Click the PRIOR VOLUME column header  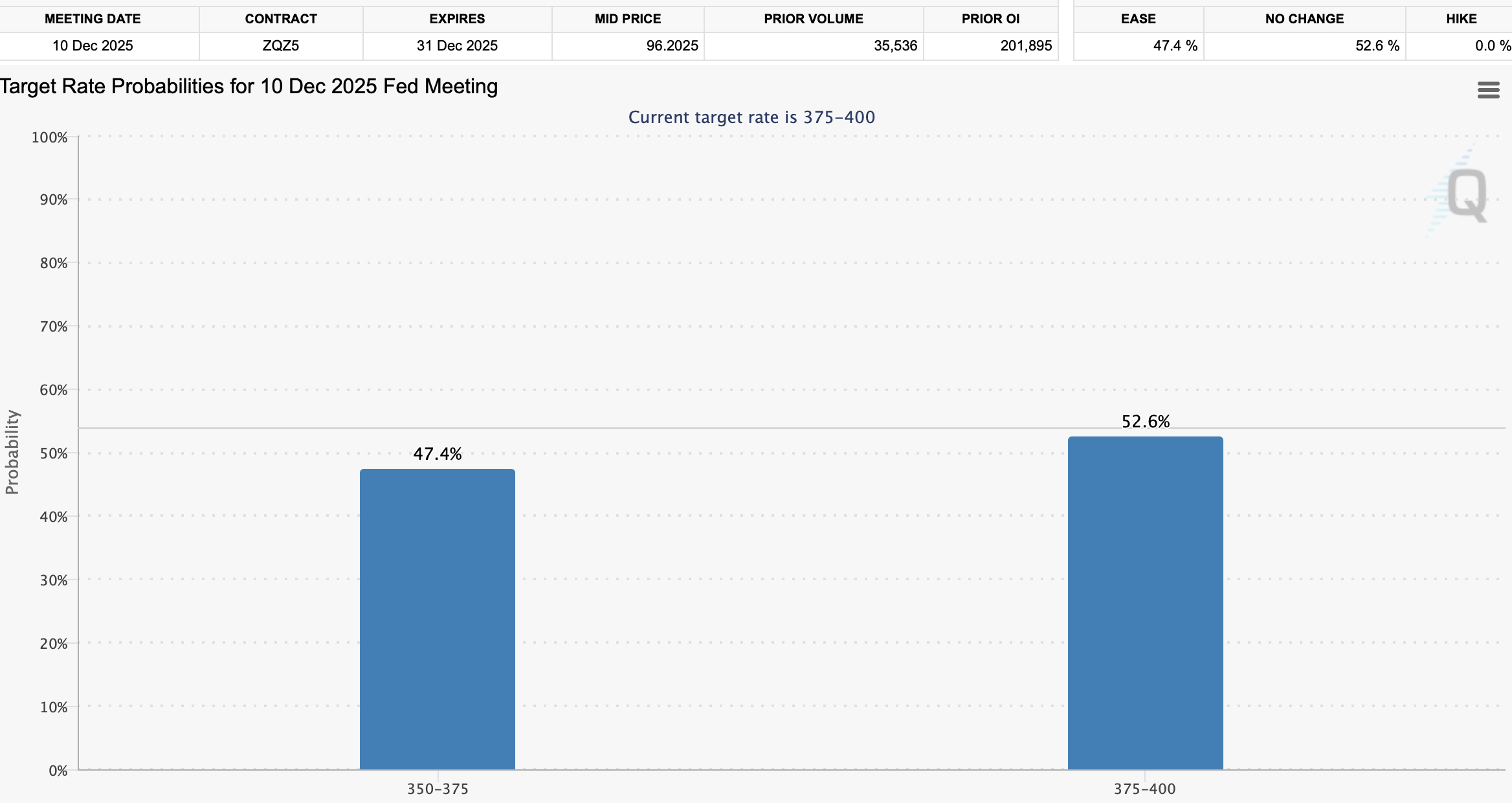[814, 19]
